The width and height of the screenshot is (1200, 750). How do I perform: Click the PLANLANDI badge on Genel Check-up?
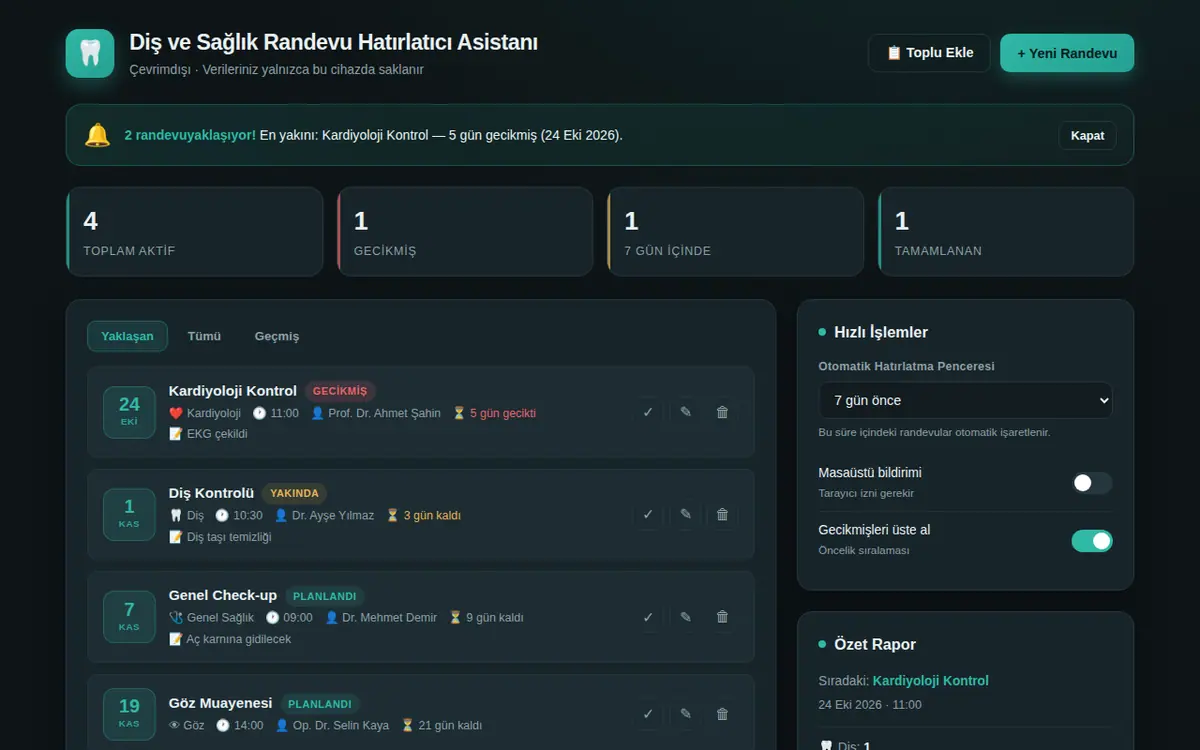(x=324, y=596)
